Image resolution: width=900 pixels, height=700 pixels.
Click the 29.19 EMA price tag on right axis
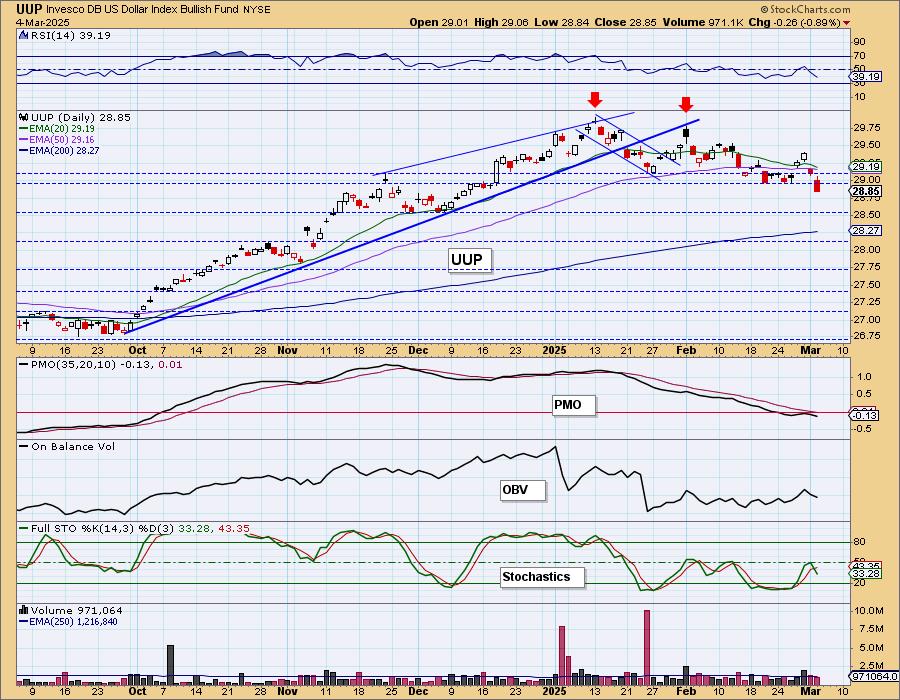point(867,167)
